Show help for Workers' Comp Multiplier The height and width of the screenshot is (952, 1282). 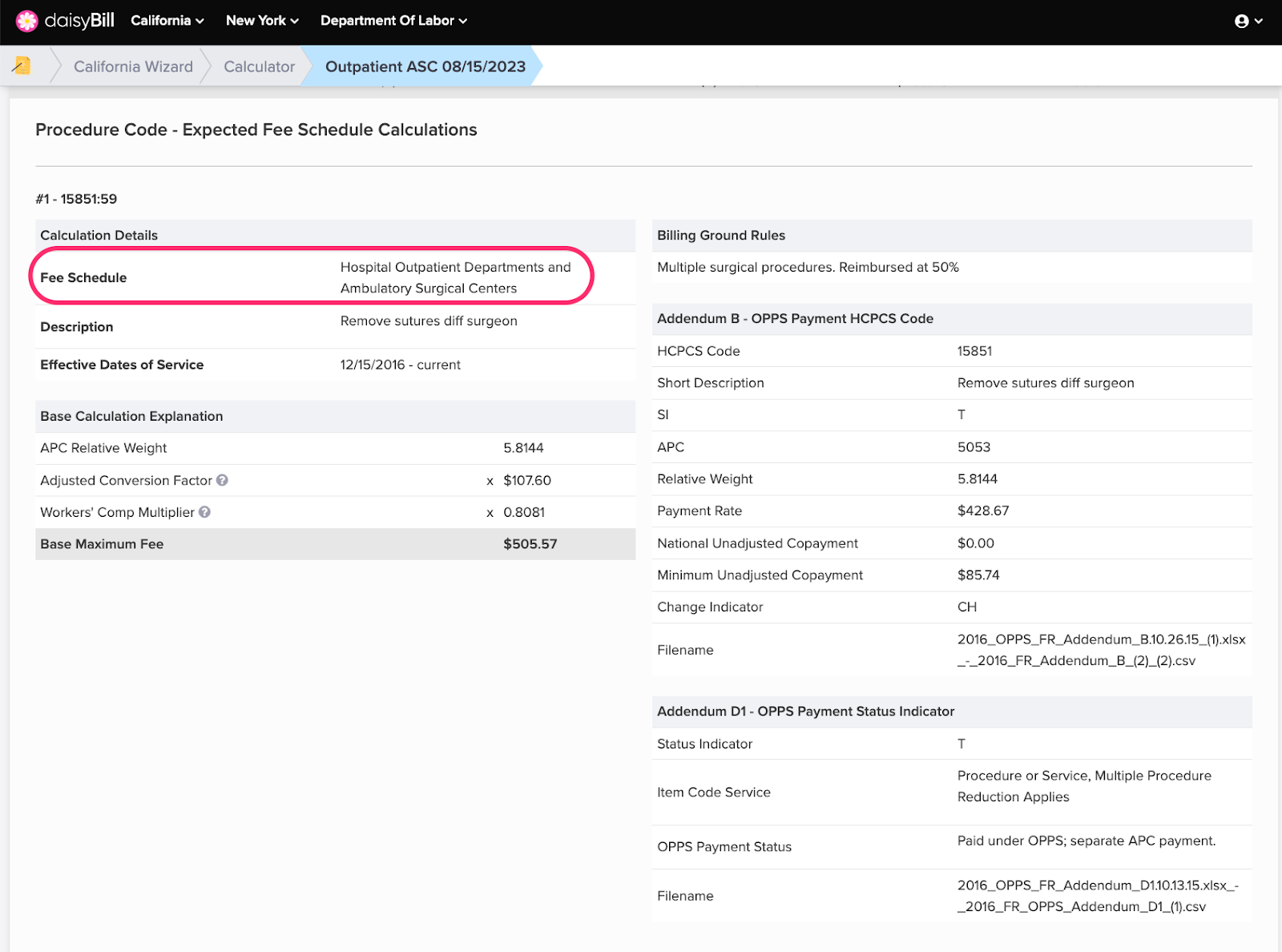click(x=205, y=512)
